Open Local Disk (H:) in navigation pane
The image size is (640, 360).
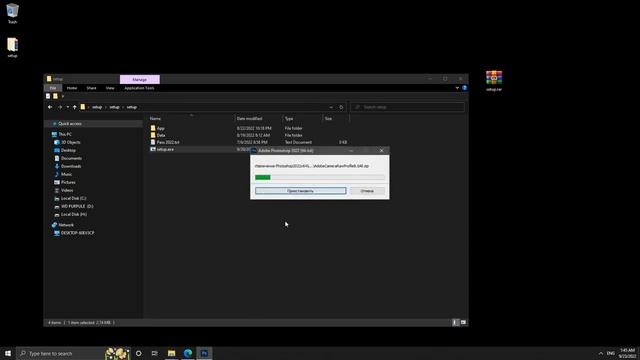(73, 214)
